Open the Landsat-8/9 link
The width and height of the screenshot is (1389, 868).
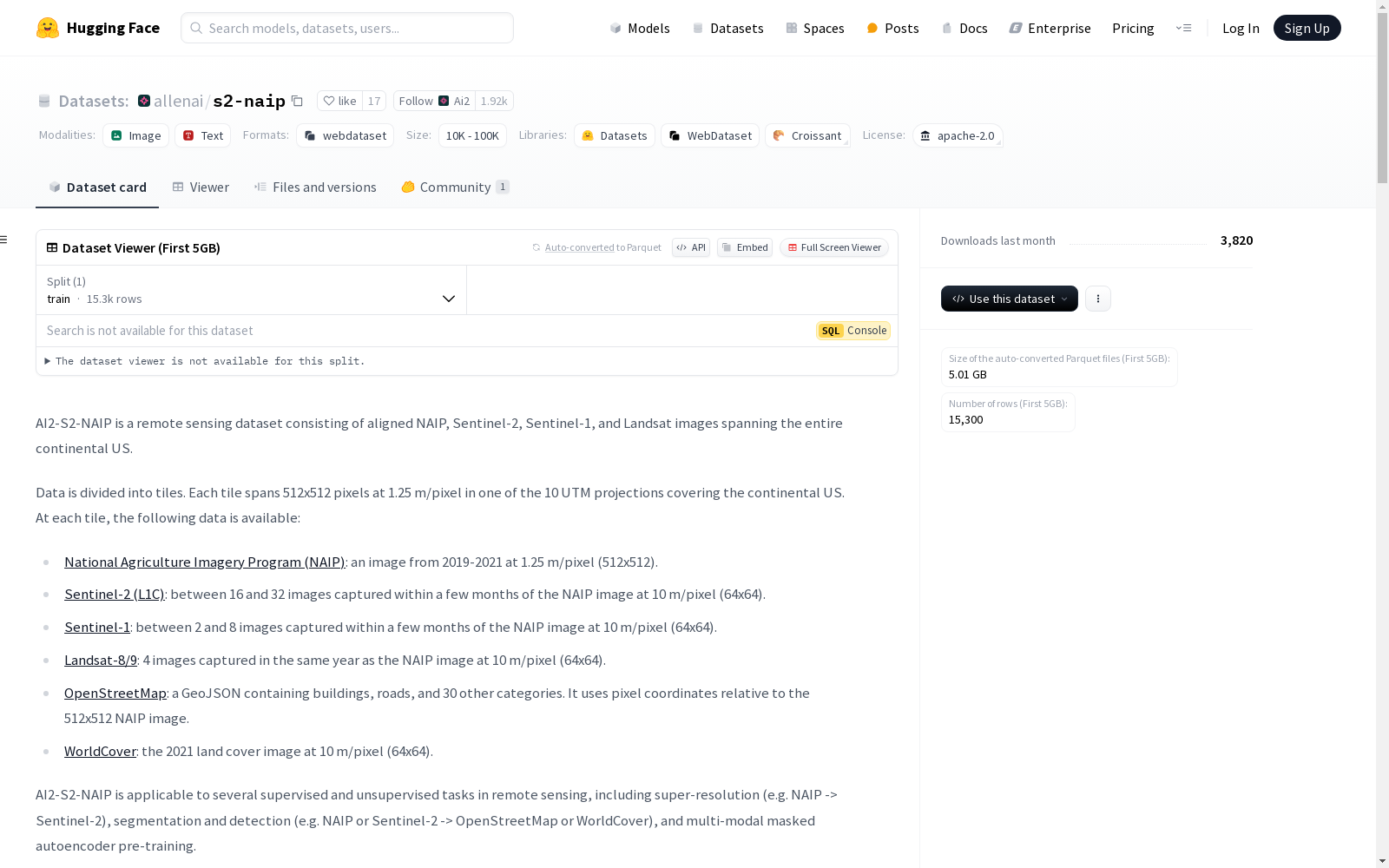(101, 660)
